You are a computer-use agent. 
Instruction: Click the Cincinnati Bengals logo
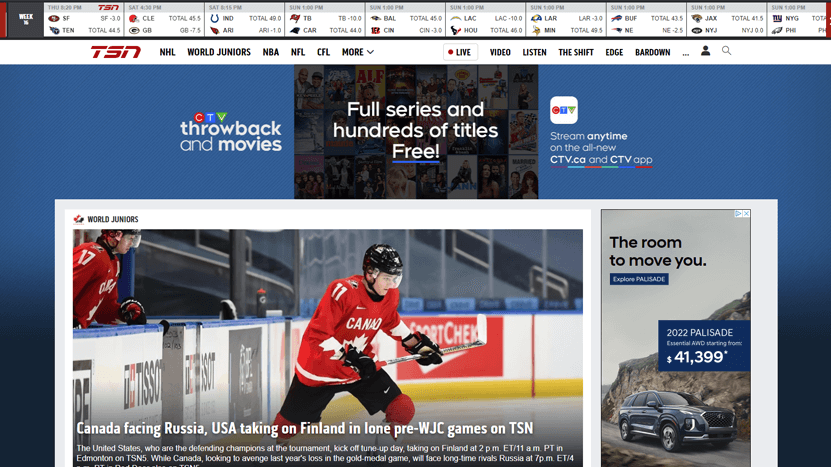point(376,31)
